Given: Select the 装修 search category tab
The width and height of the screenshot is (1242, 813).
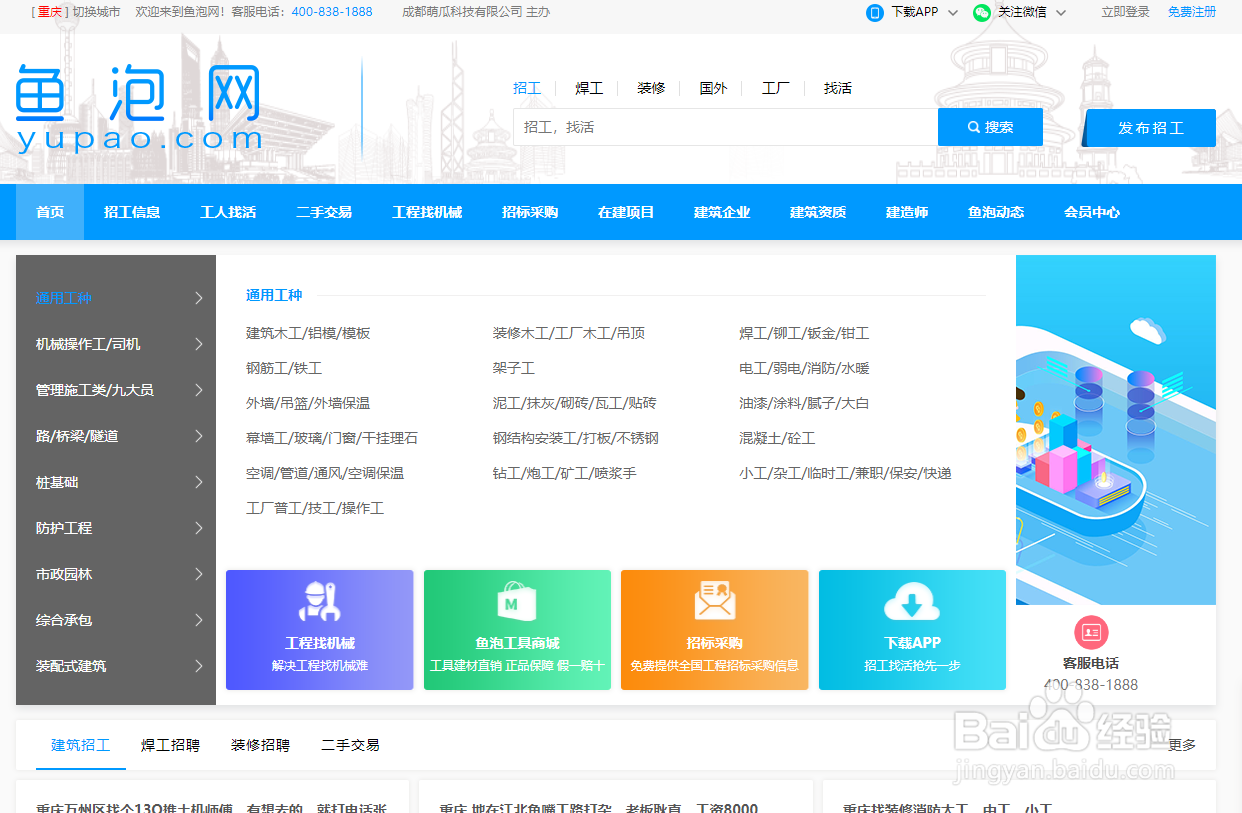Looking at the screenshot, I should (x=651, y=88).
